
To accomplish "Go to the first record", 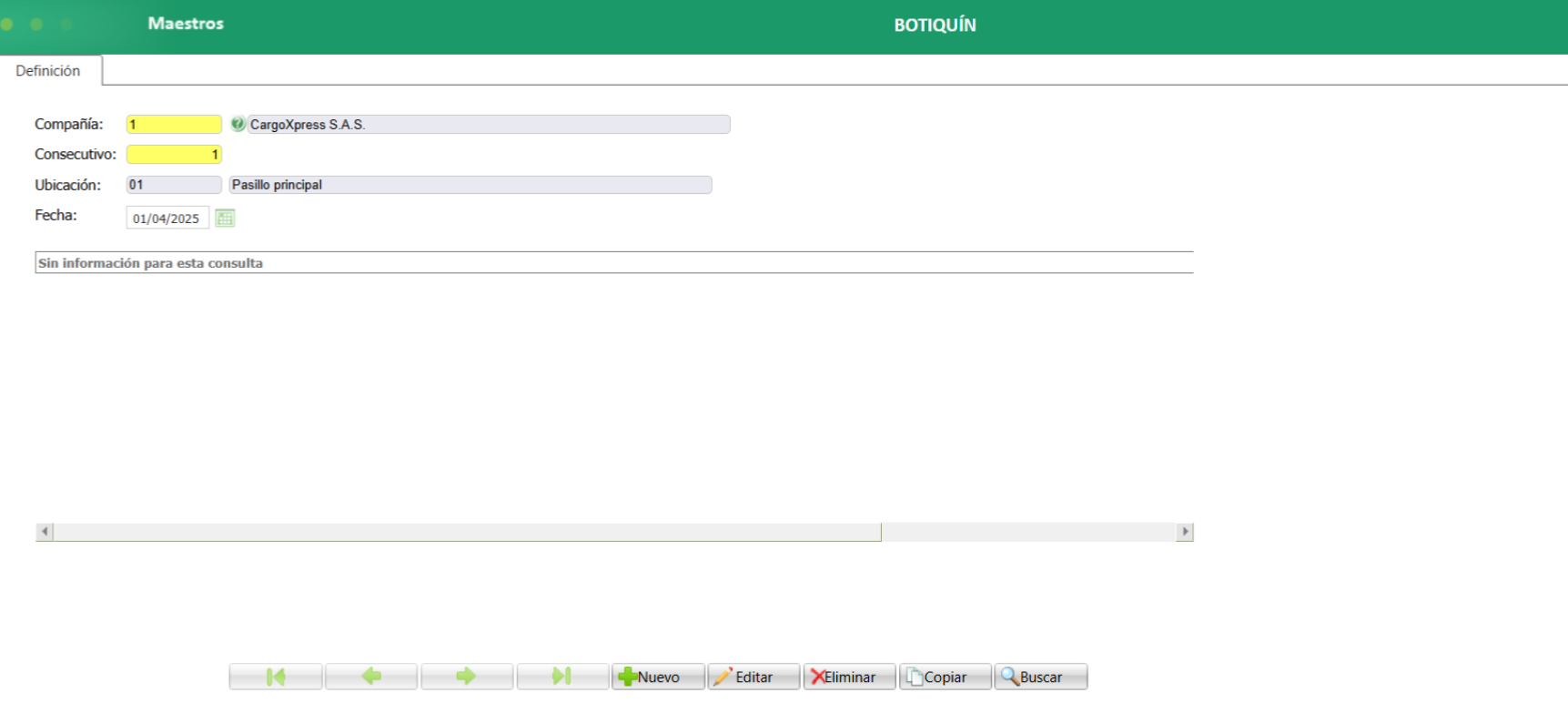I will pyautogui.click(x=276, y=677).
